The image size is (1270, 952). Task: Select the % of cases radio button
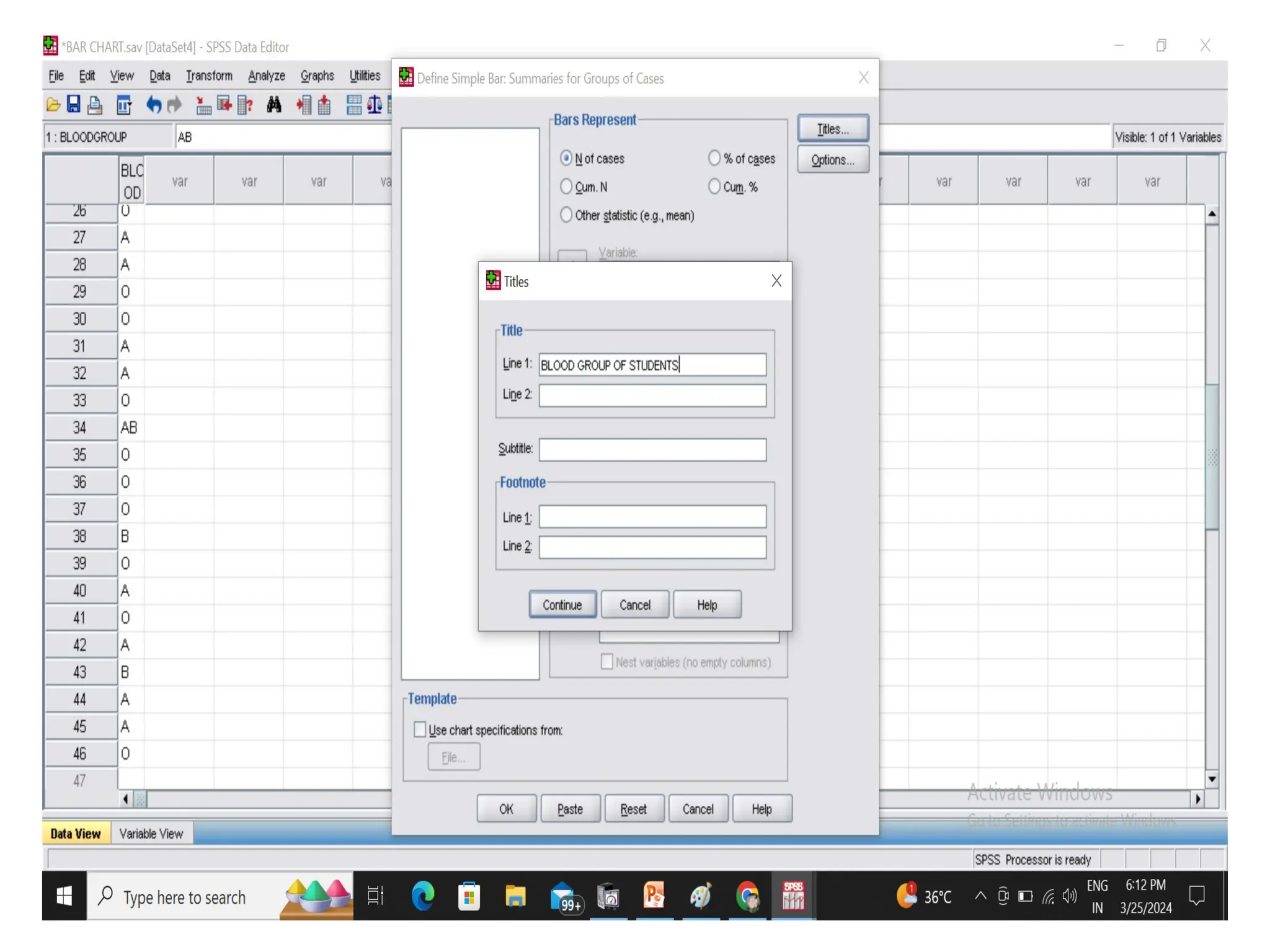pyautogui.click(x=714, y=159)
